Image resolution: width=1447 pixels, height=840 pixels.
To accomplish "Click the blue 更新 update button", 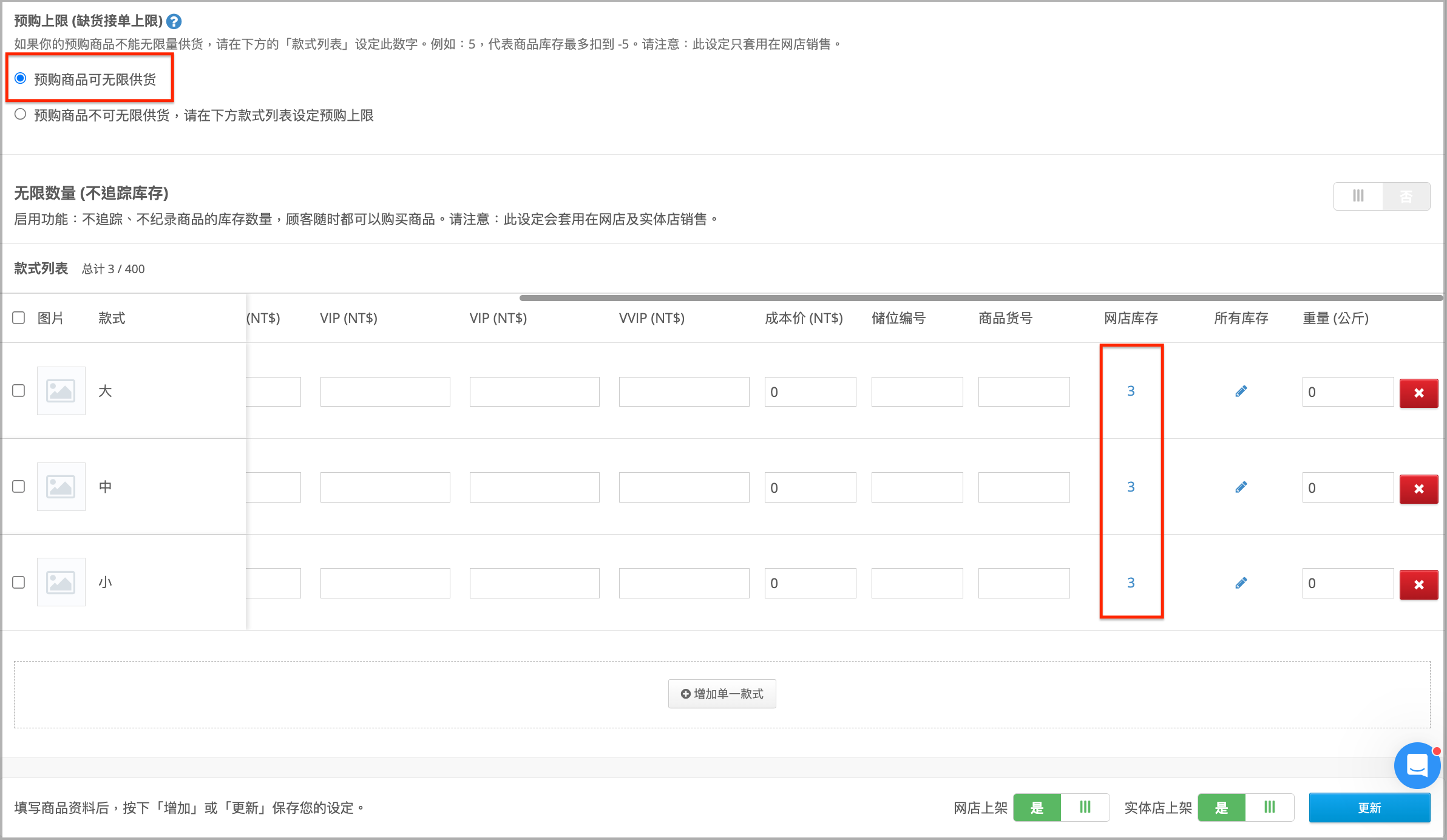I will [1369, 807].
